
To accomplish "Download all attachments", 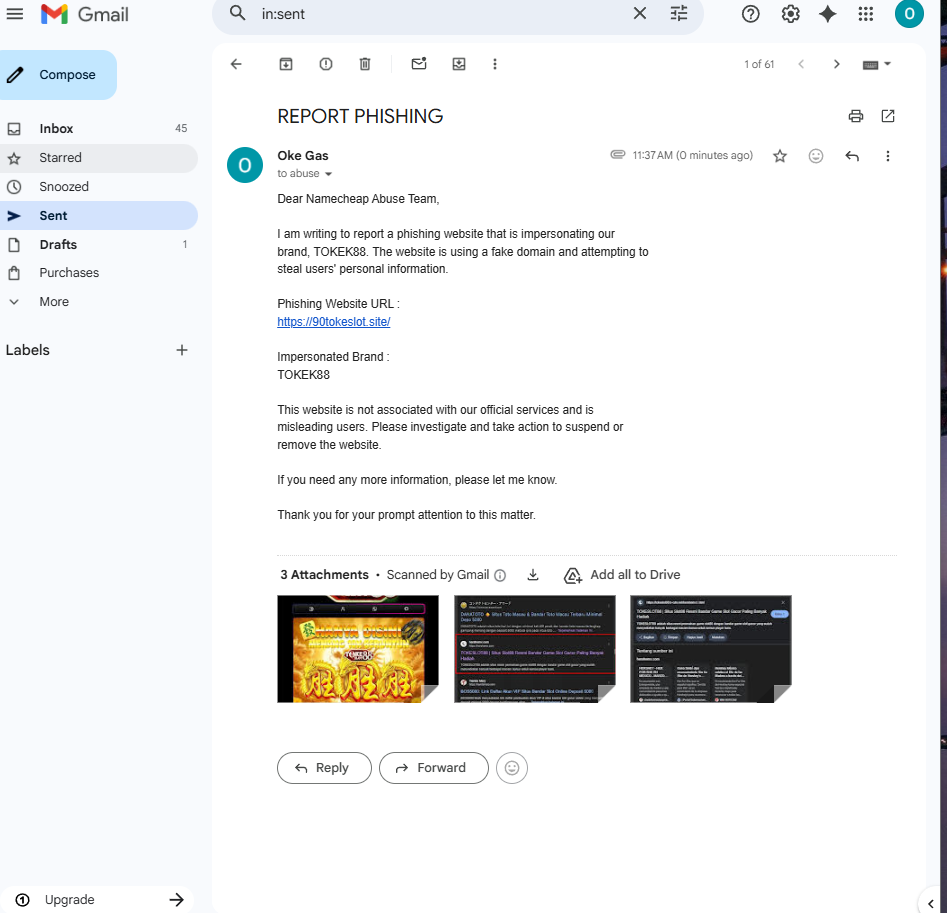I will click(533, 575).
